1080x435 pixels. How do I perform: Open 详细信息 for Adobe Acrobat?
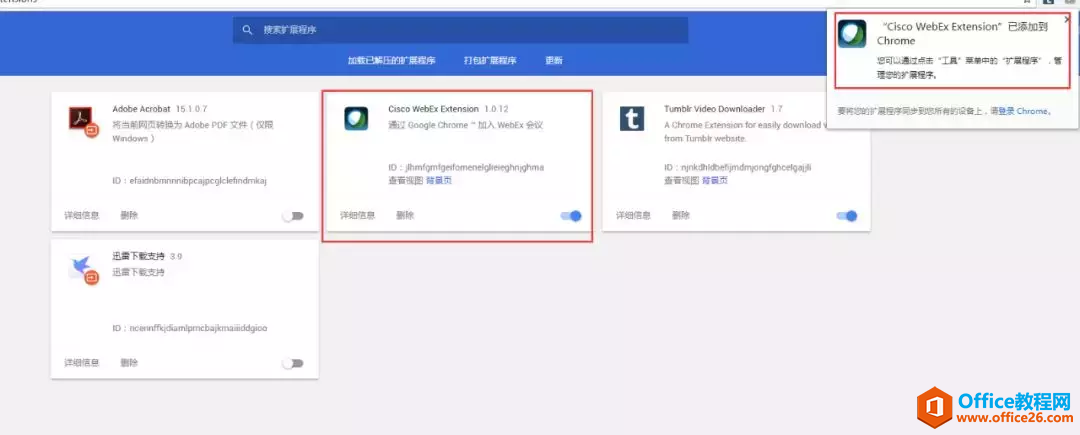pyautogui.click(x=82, y=215)
